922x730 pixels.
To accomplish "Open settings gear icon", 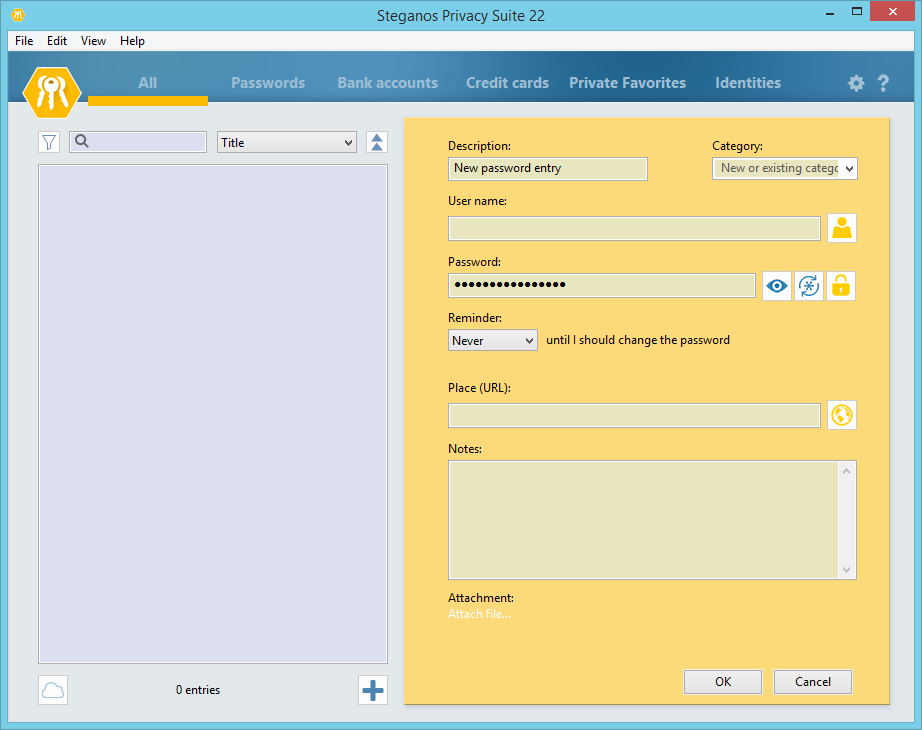I will [856, 83].
